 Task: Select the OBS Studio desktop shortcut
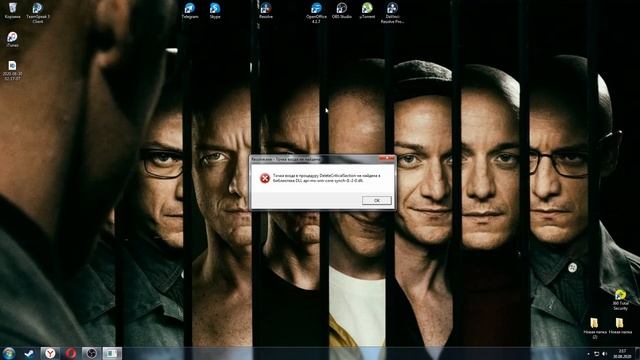click(x=342, y=11)
